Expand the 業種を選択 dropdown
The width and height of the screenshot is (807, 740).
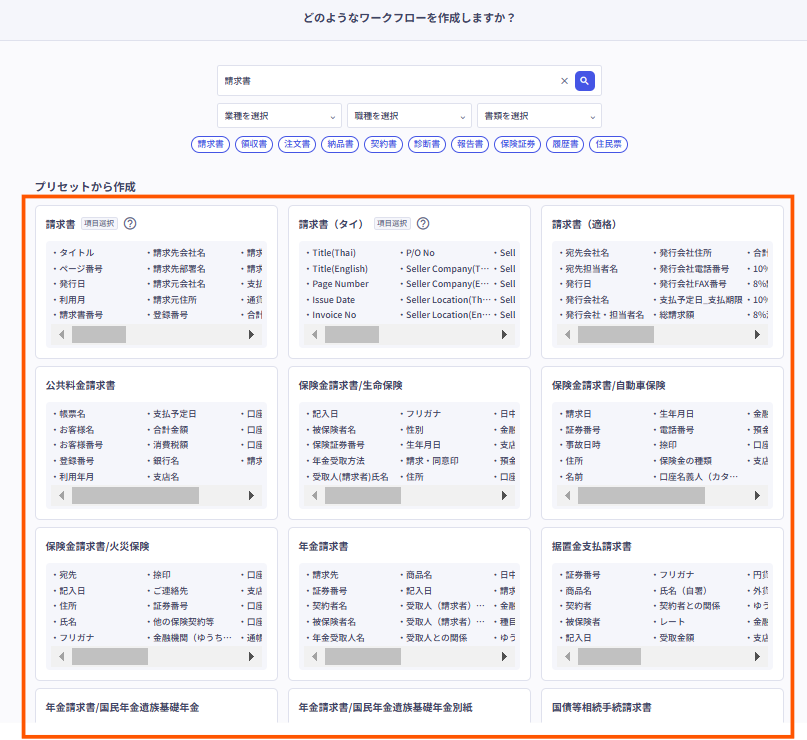279,116
